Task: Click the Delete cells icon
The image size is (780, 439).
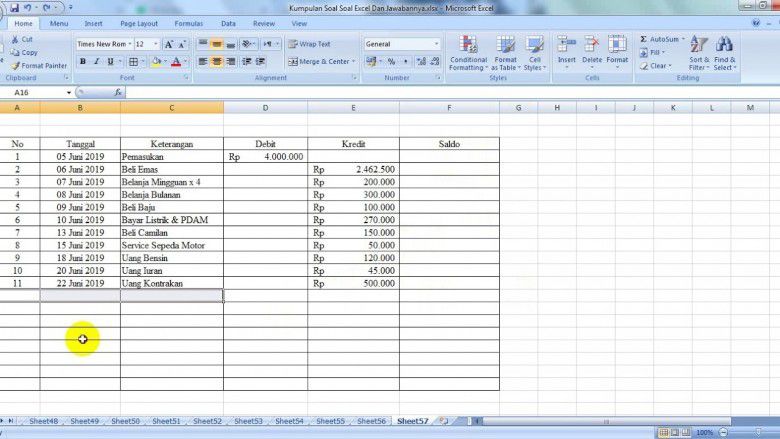Action: click(592, 46)
